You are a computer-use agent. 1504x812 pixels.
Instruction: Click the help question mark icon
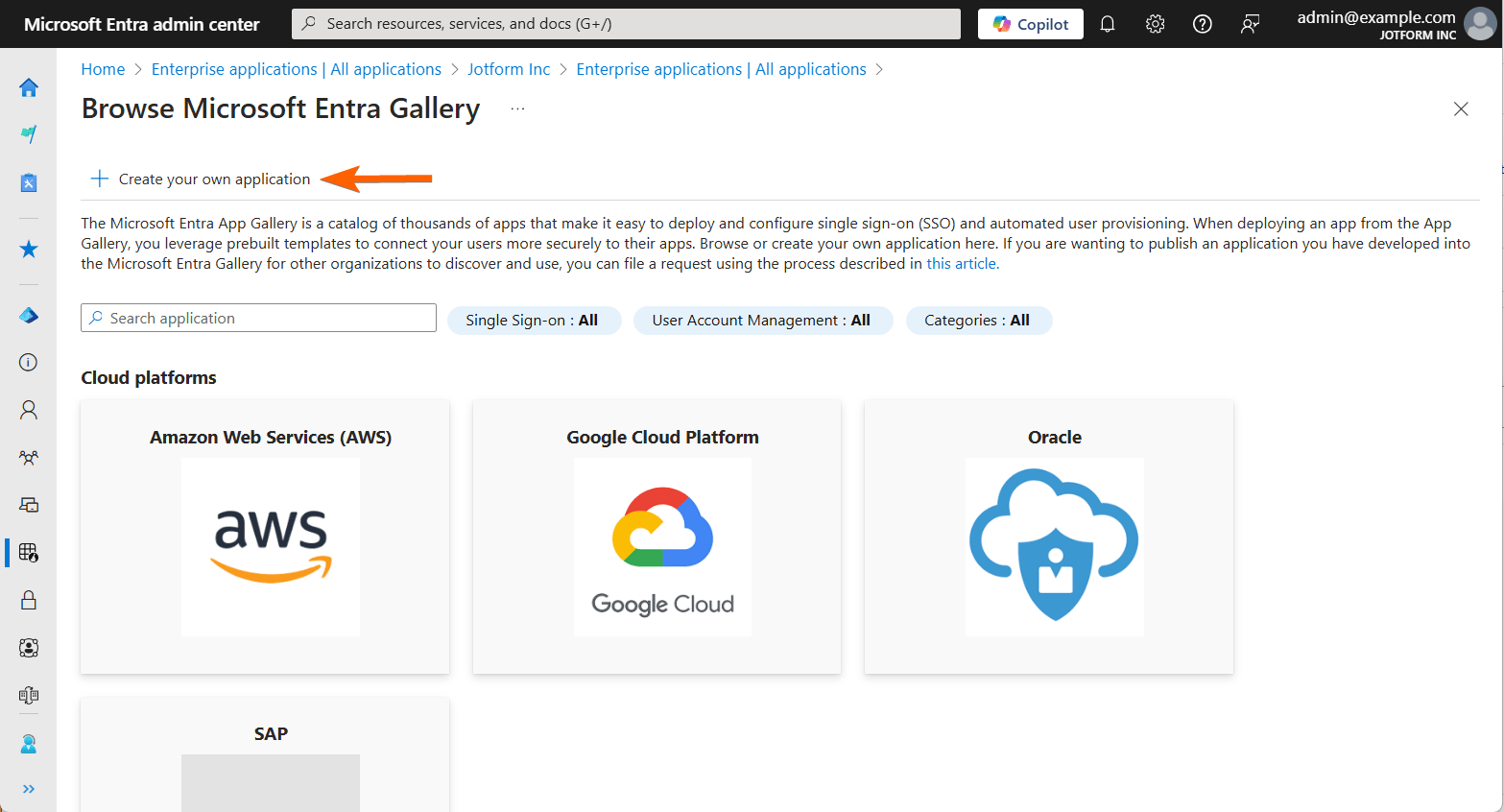pyautogui.click(x=1202, y=24)
